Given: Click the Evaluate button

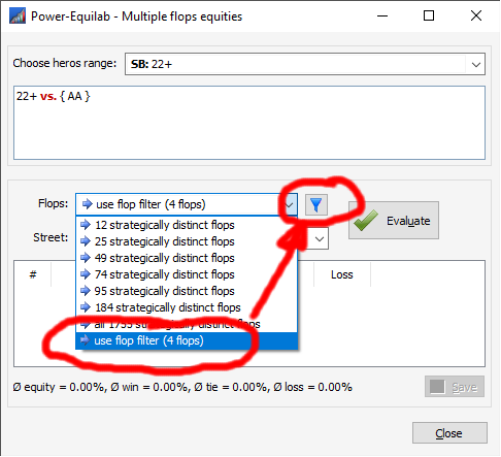Looking at the screenshot, I should (393, 220).
